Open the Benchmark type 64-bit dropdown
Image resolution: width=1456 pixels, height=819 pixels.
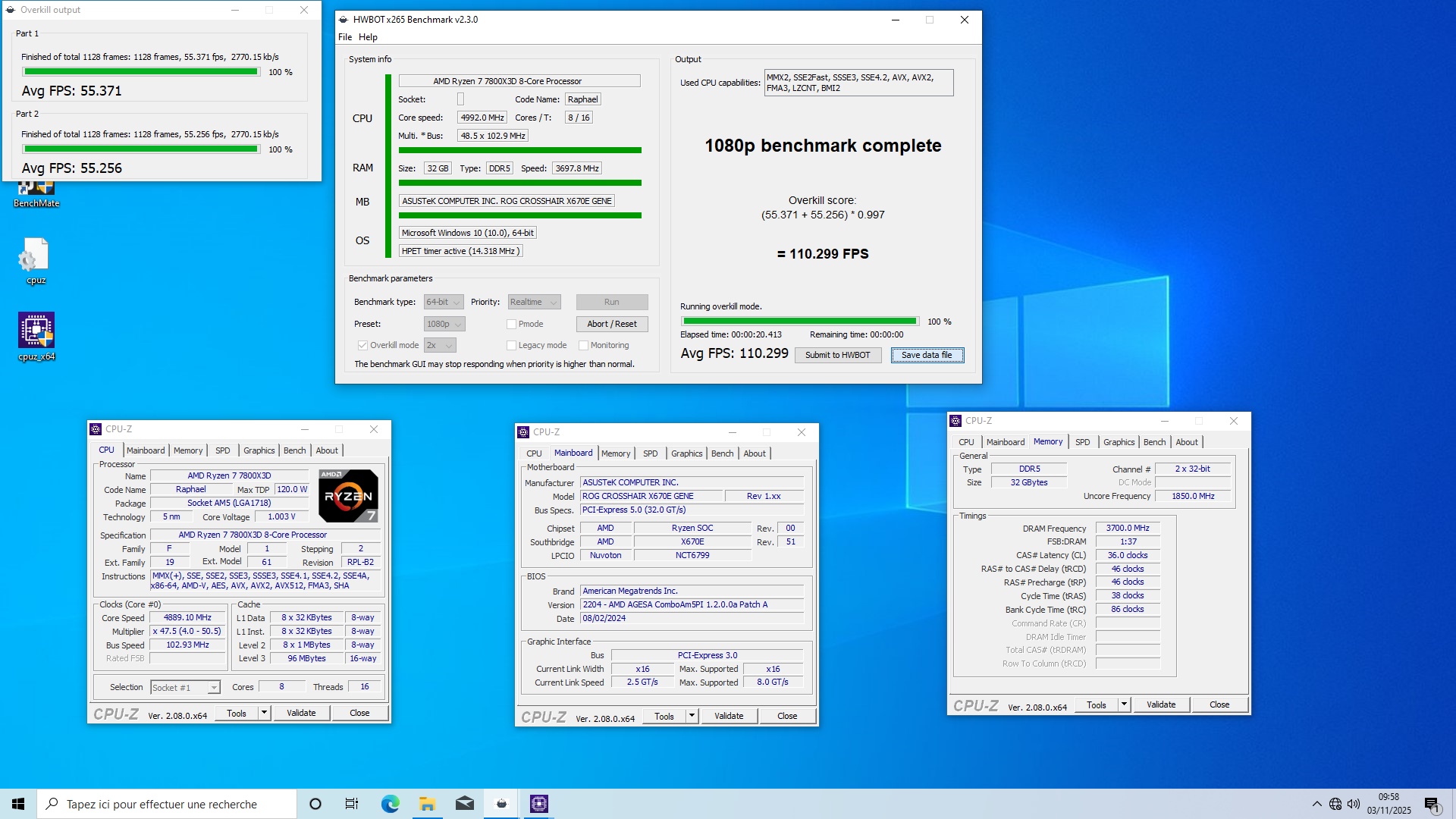point(444,302)
